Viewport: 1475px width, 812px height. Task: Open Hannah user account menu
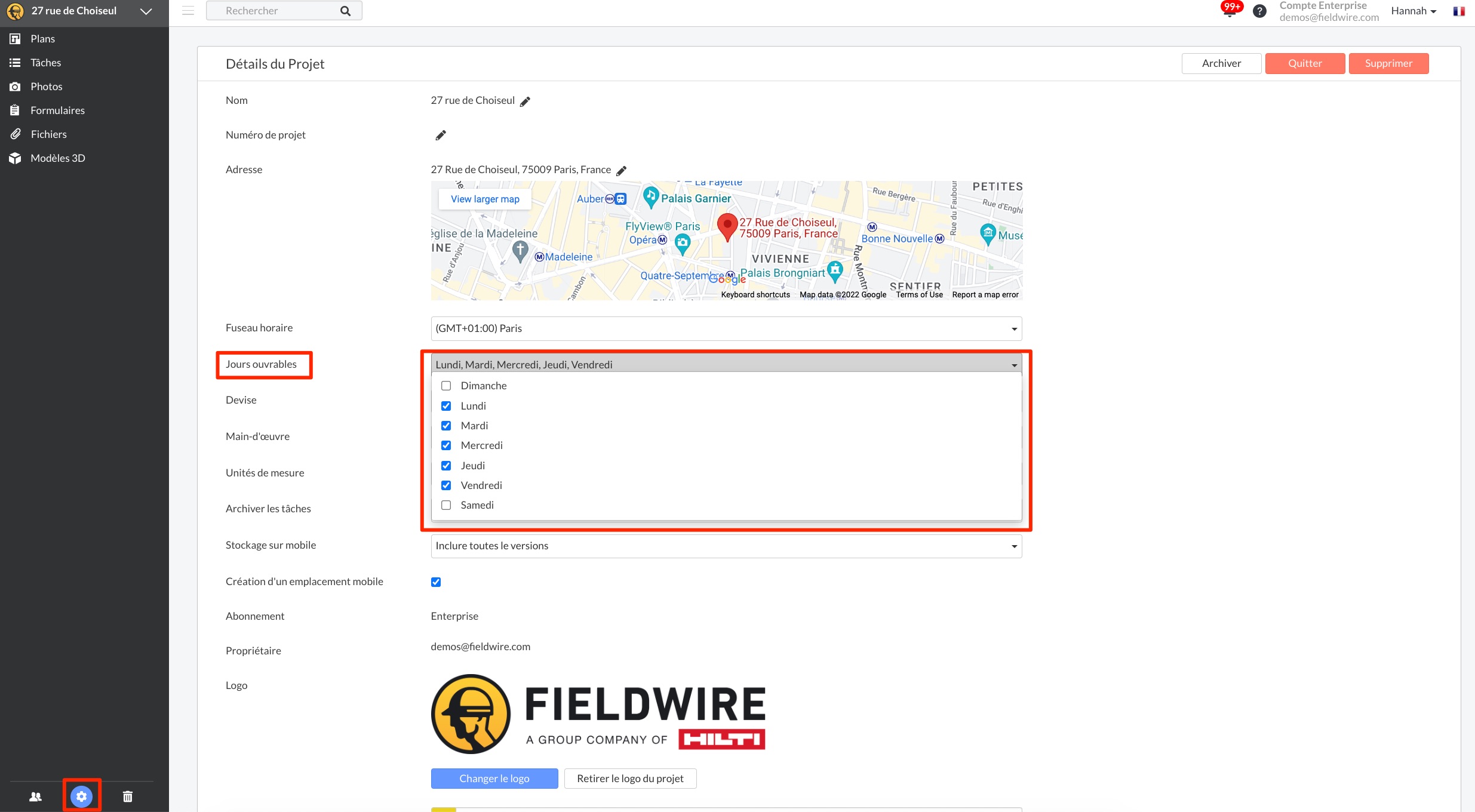(1413, 11)
